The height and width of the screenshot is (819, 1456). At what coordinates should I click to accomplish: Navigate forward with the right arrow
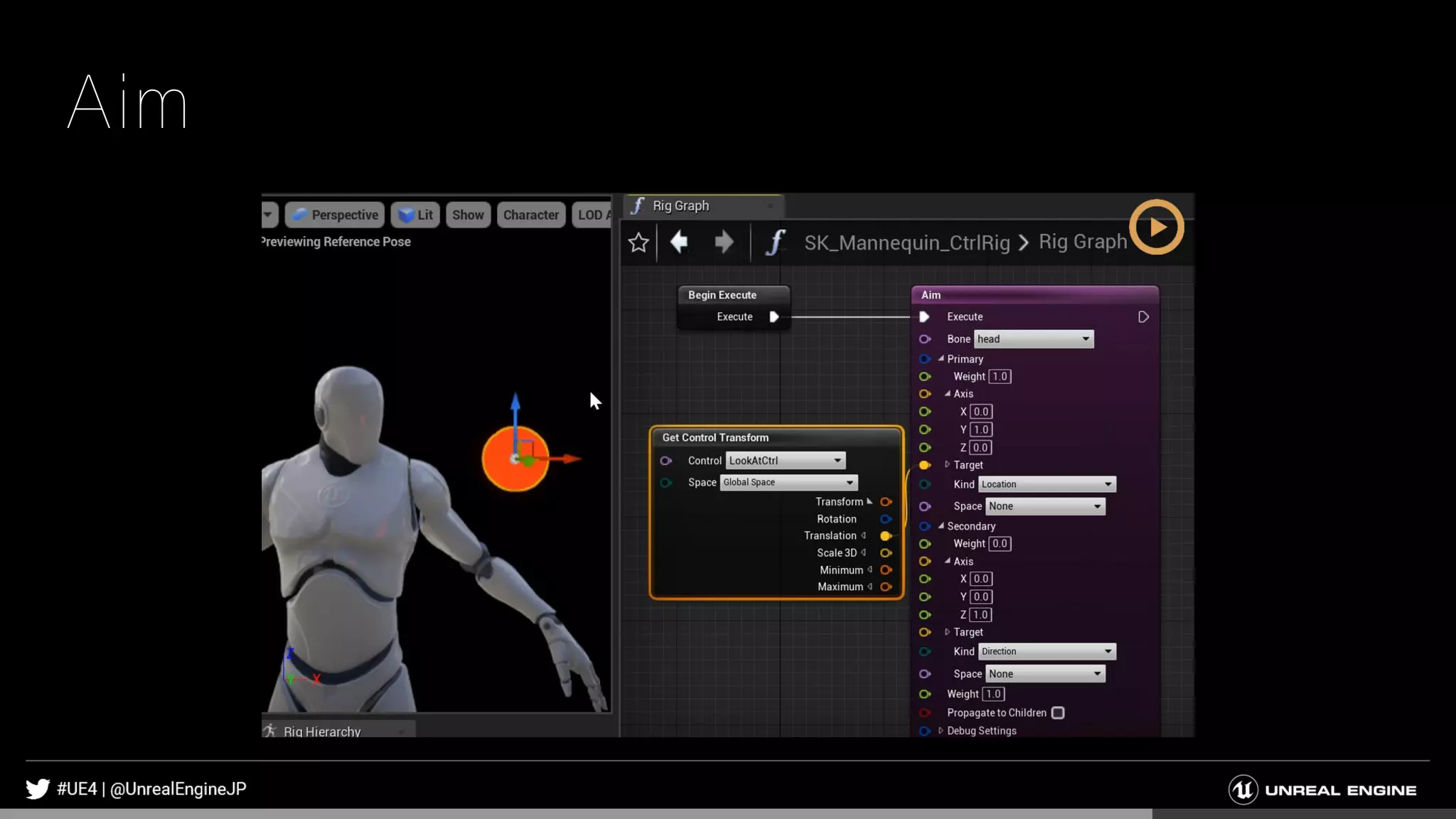(x=724, y=242)
